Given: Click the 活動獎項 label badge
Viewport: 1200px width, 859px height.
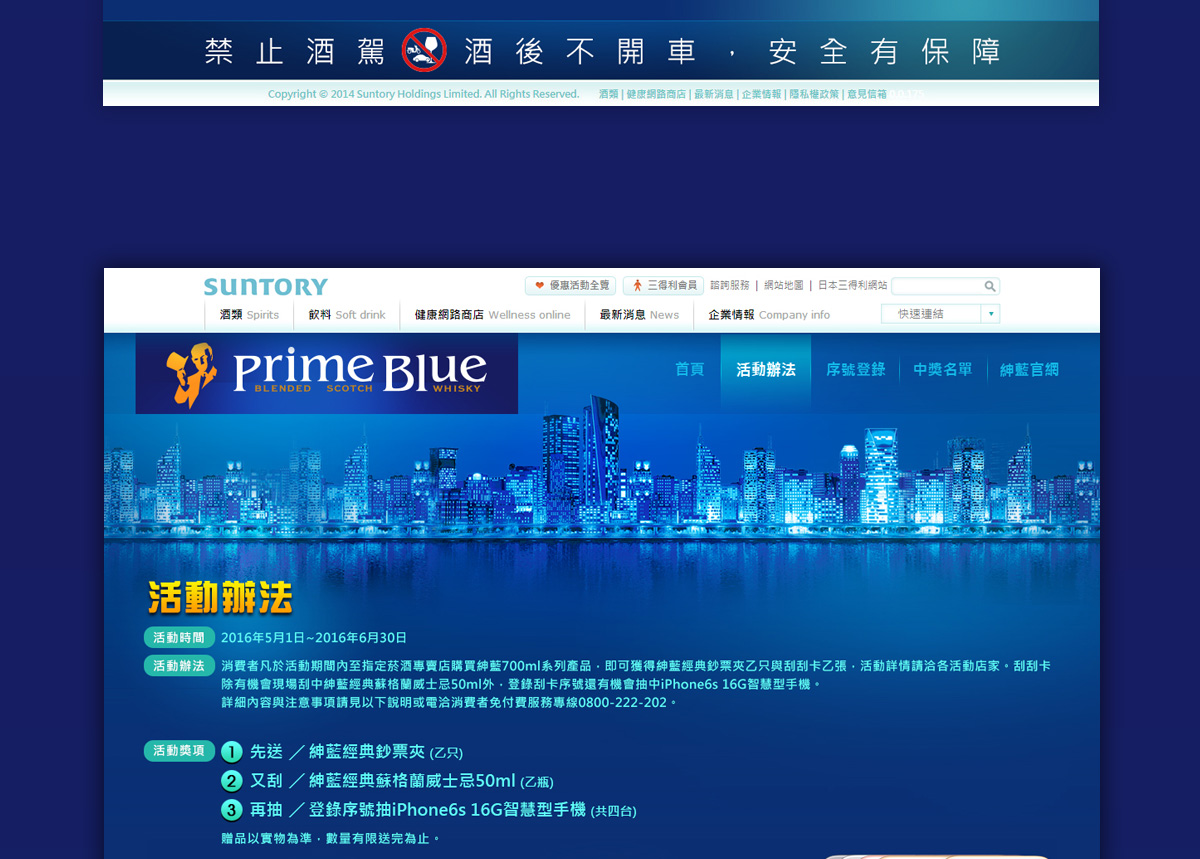Looking at the screenshot, I should 179,751.
